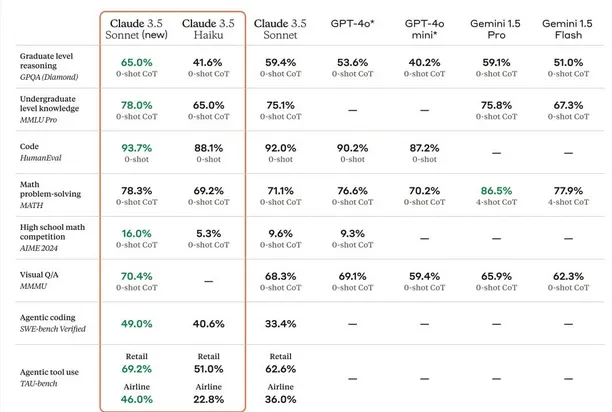Select the High school math competition label
612x412 pixels.
click(x=54, y=234)
